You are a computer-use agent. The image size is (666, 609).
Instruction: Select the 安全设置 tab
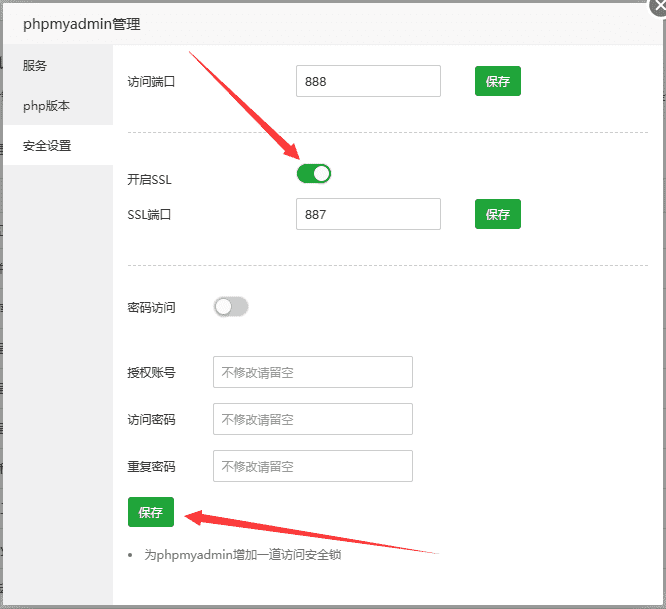coord(58,146)
